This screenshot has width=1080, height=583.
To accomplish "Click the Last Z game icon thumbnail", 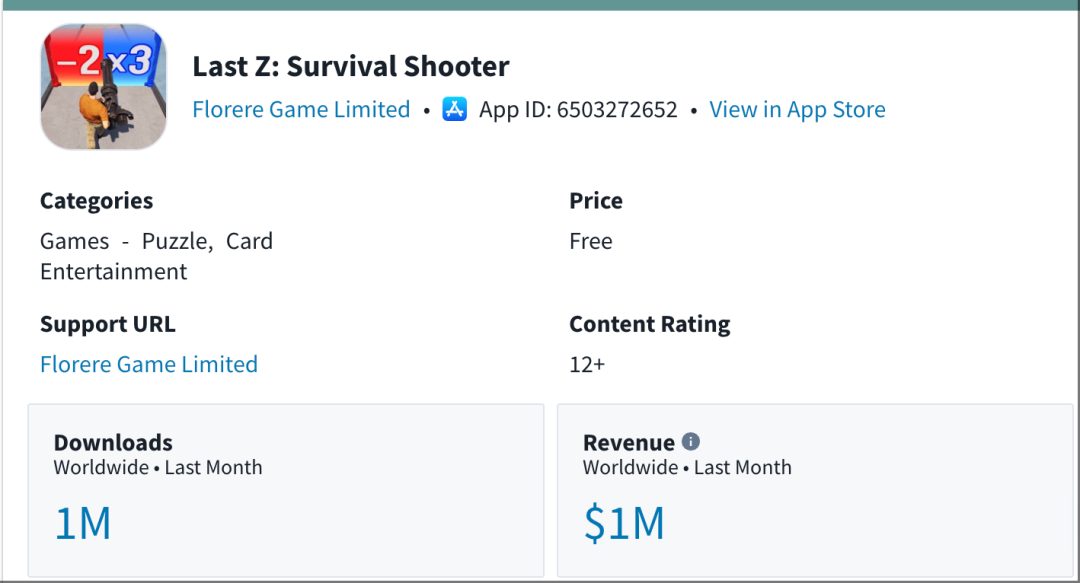I will coord(103,87).
